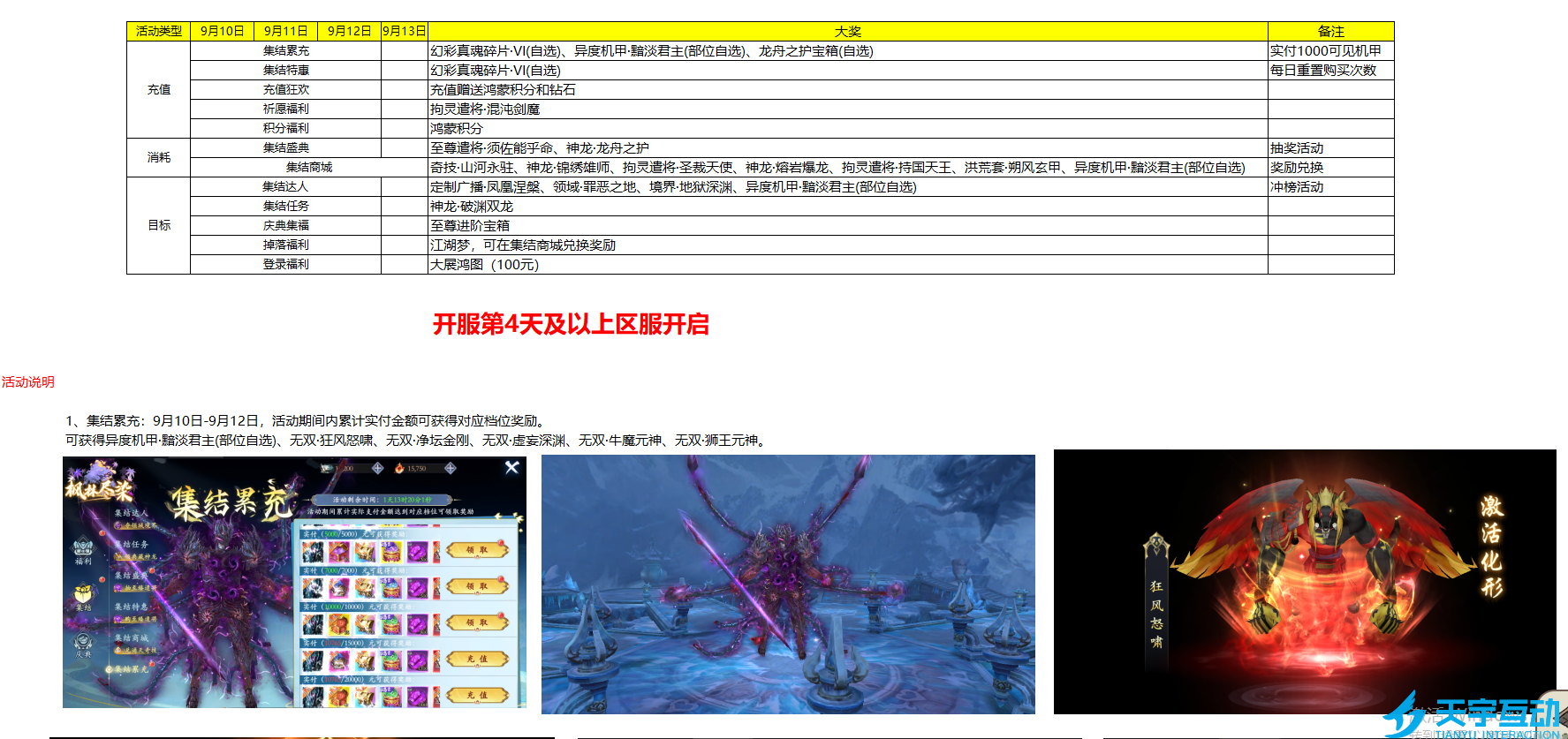Click the 大奖 column header
1568x739 pixels.
(848, 31)
